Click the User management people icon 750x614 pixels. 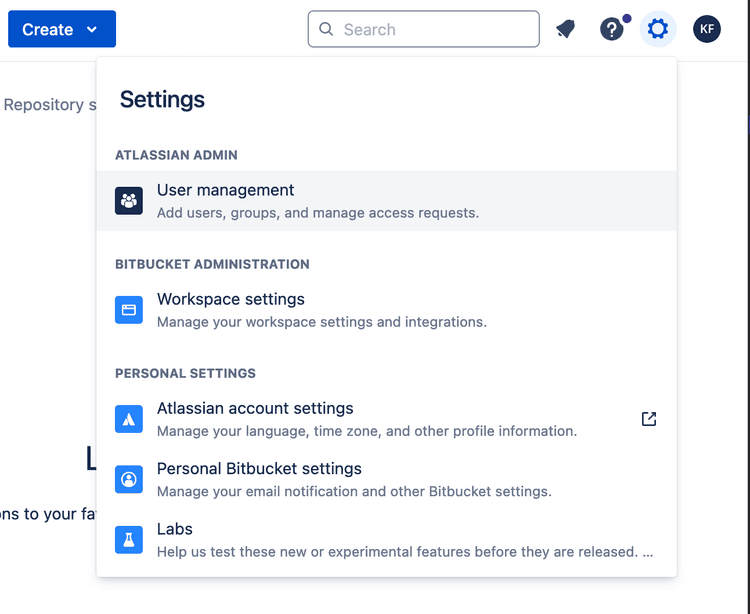[x=129, y=201]
